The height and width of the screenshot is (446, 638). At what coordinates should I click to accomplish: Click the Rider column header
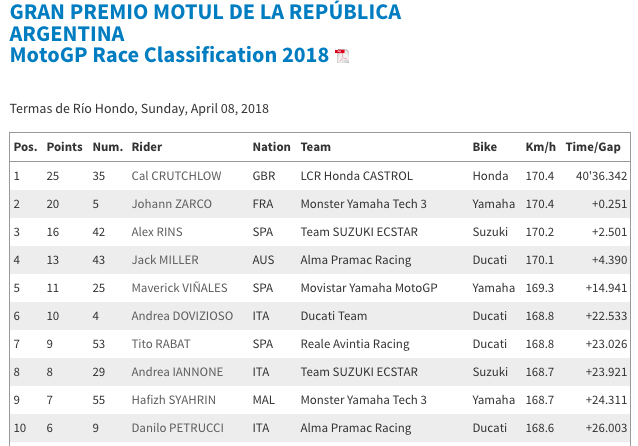(x=147, y=147)
